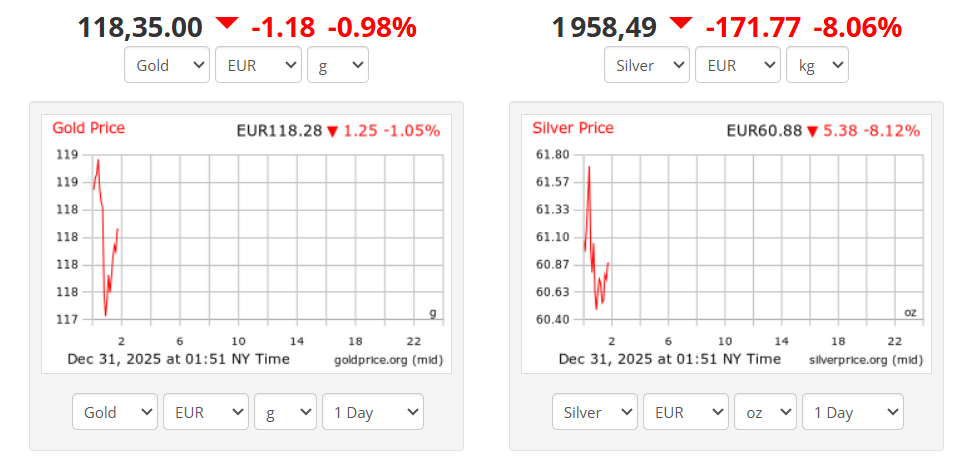Expand the kg weight unit dropdown
This screenshot has width=955, height=467.
pos(817,66)
